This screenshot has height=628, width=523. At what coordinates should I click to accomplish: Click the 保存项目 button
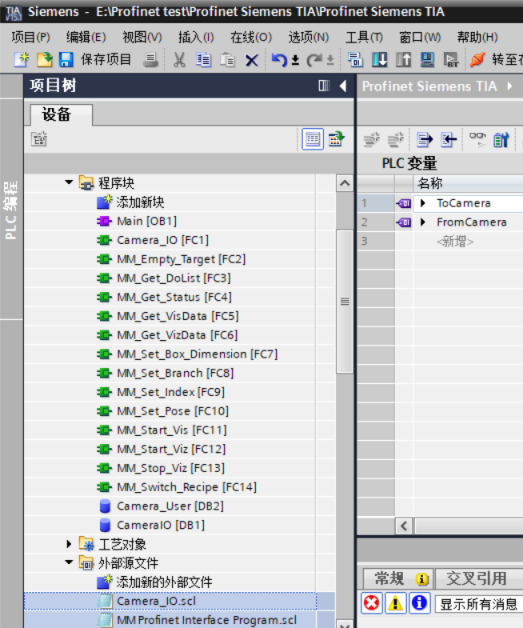point(106,60)
